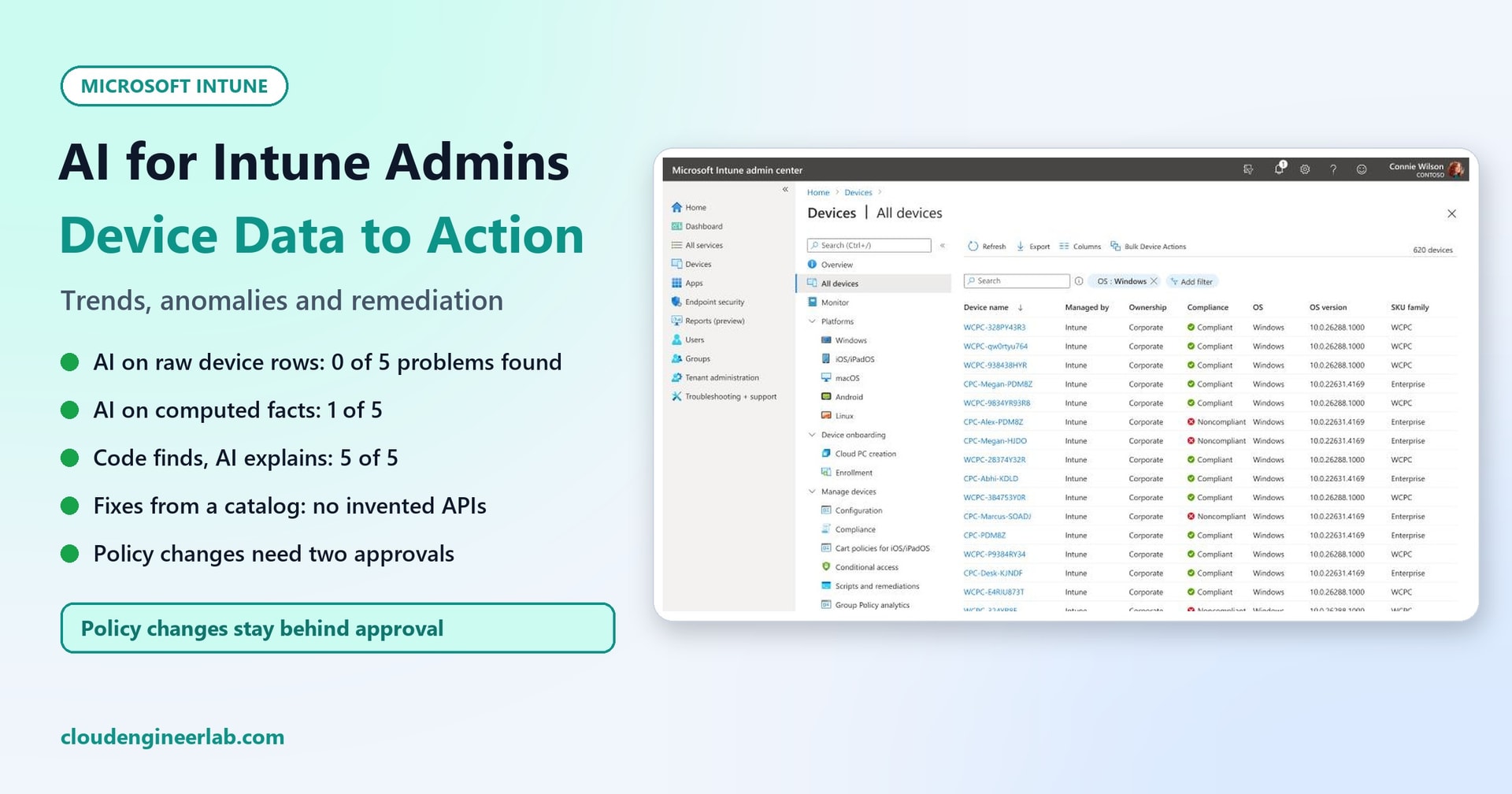Open Endpoint security in left navigation
The width and height of the screenshot is (1512, 794).
pyautogui.click(x=707, y=302)
